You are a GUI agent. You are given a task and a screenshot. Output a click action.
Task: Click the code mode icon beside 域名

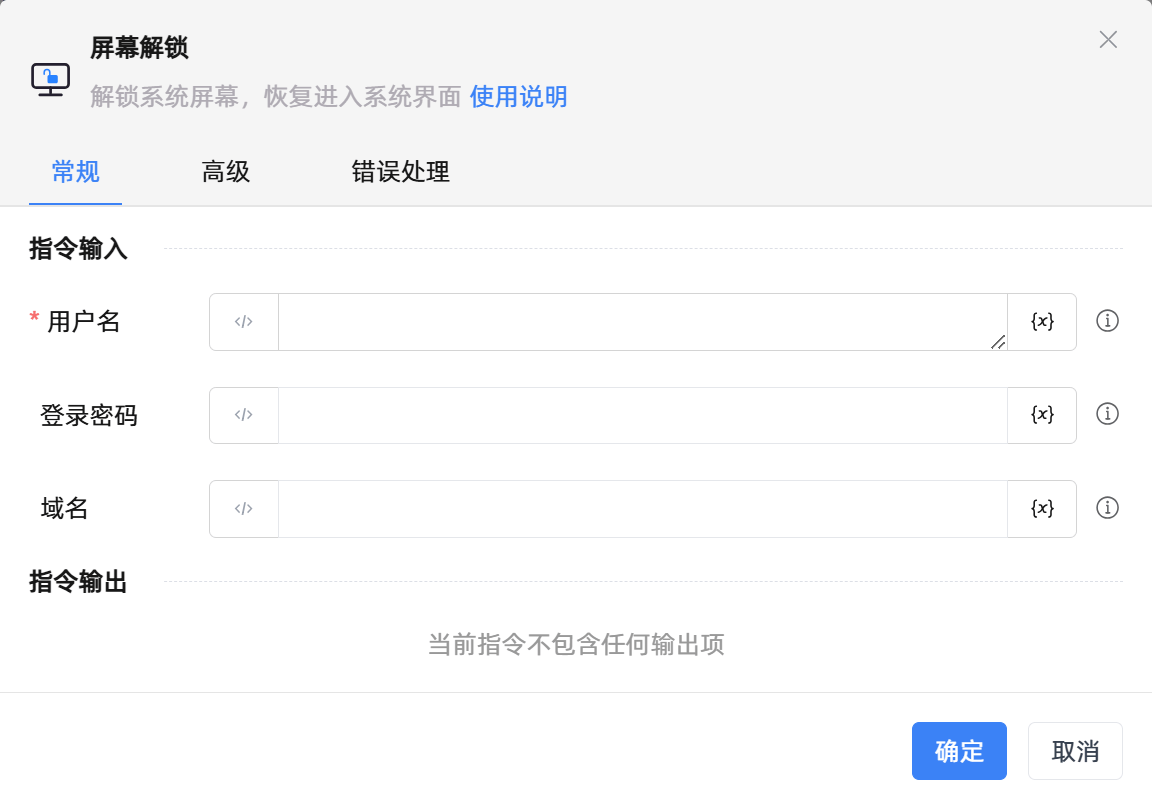pyautogui.click(x=244, y=509)
